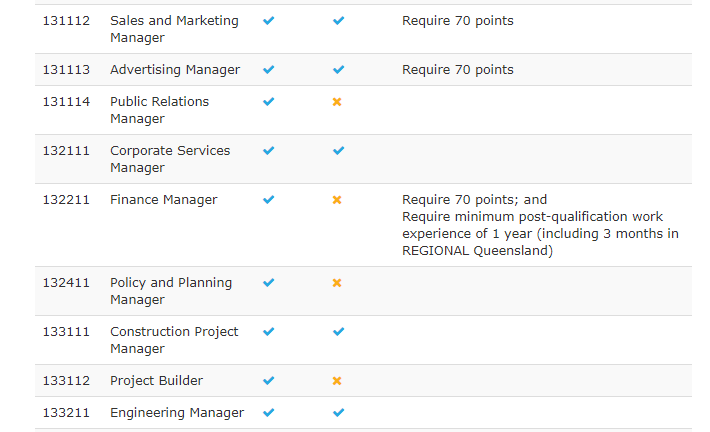
Task: Click the second checkmark for Corporate Services Manager
Action: [x=338, y=151]
